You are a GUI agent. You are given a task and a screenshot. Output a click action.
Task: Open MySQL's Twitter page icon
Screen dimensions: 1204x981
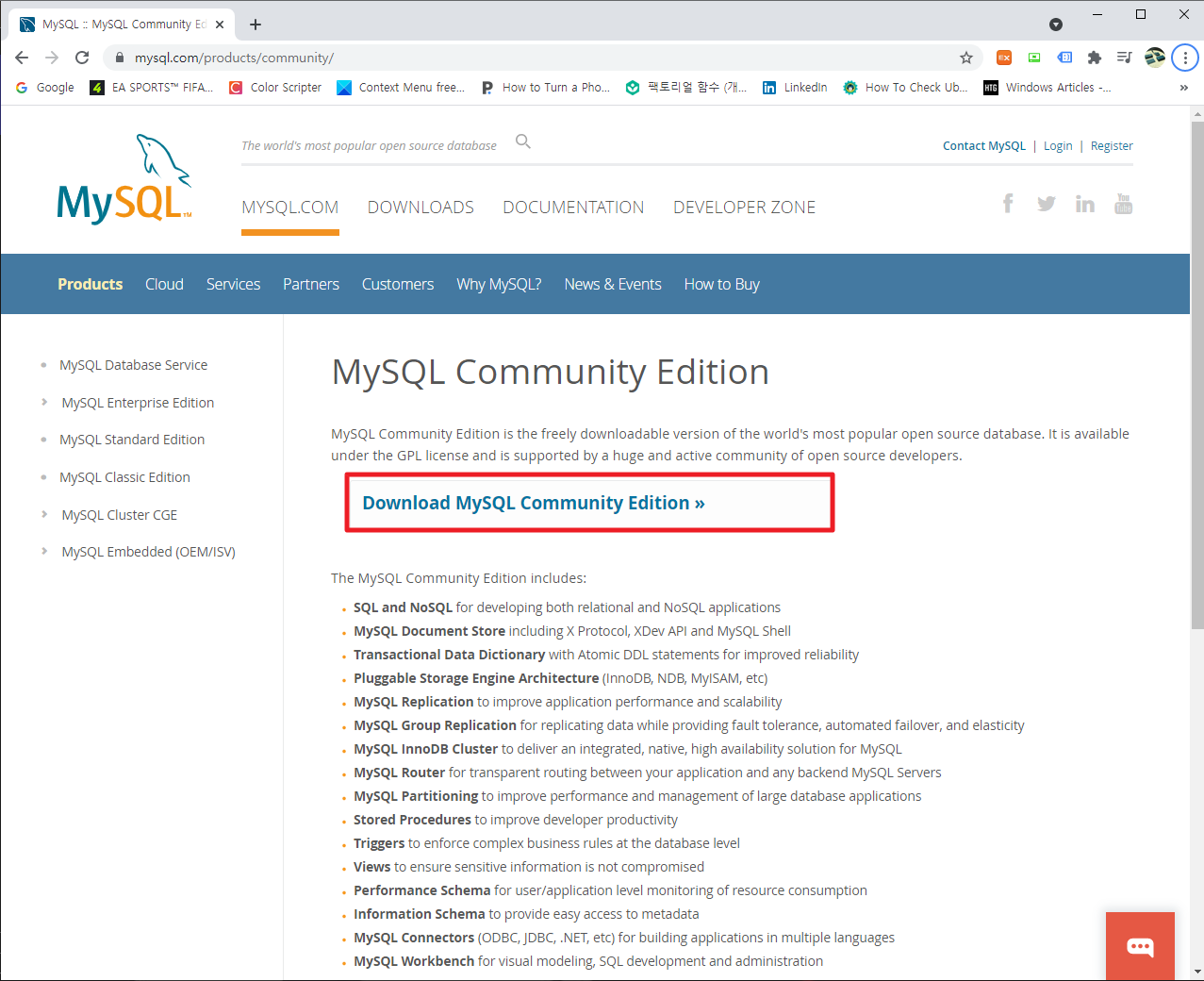(x=1047, y=204)
